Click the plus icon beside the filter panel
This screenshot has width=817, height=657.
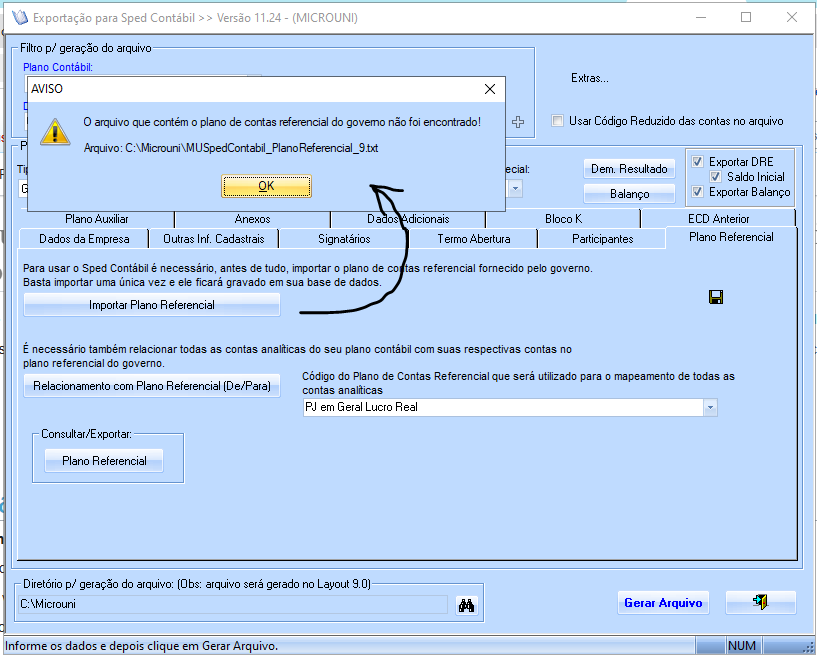point(518,122)
